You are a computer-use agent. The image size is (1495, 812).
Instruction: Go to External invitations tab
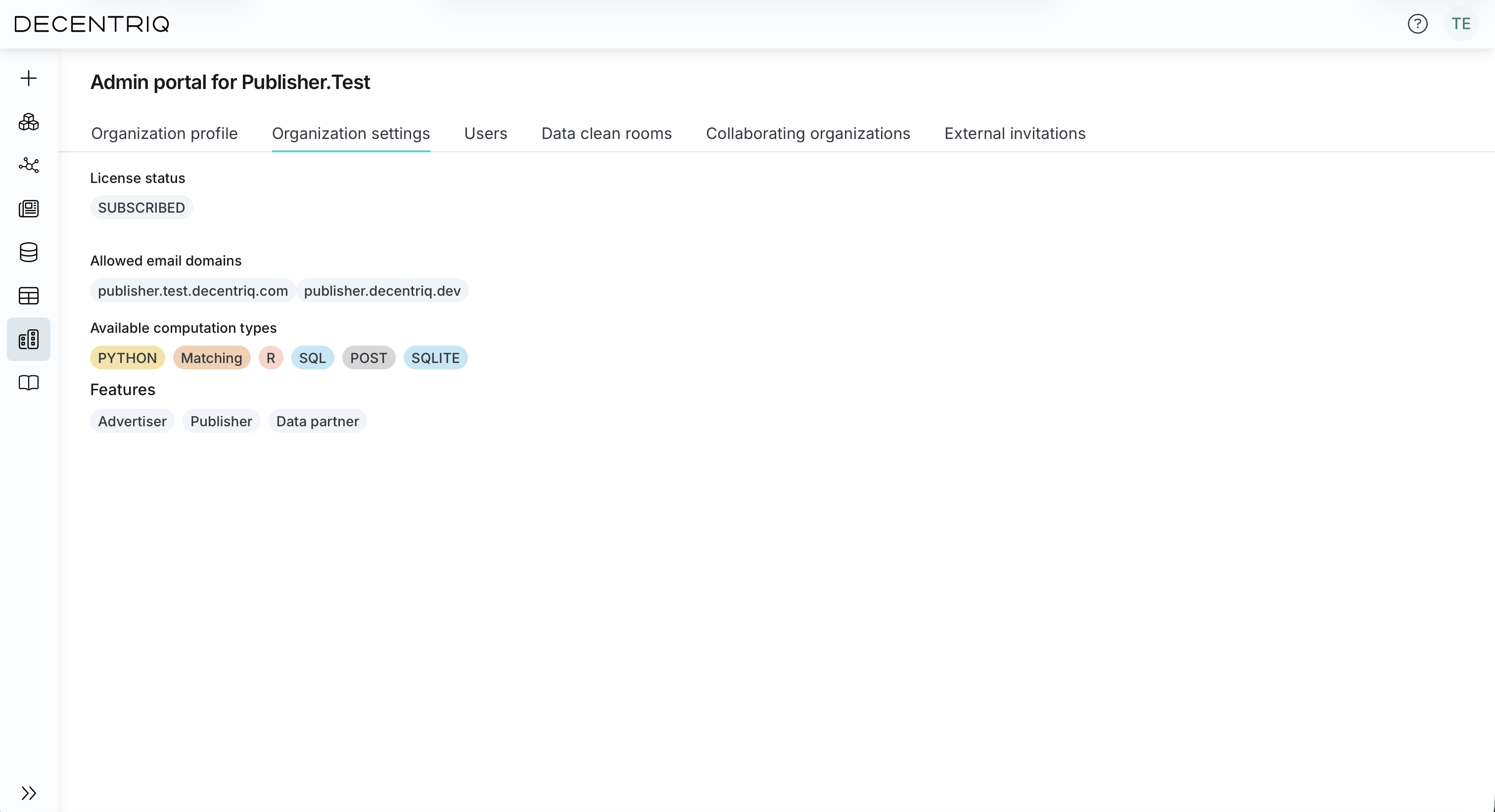click(x=1015, y=134)
